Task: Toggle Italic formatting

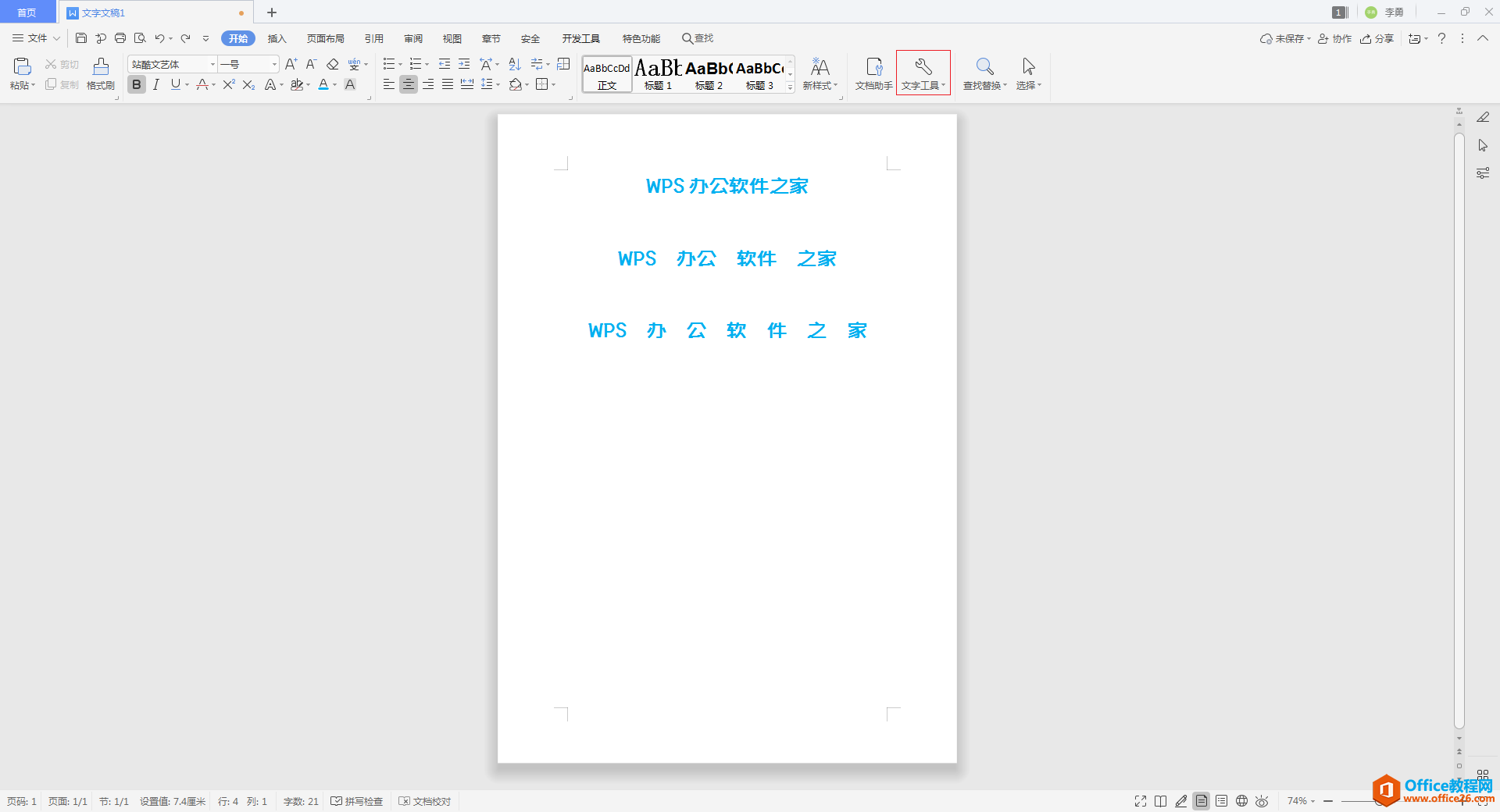Action: click(x=156, y=84)
